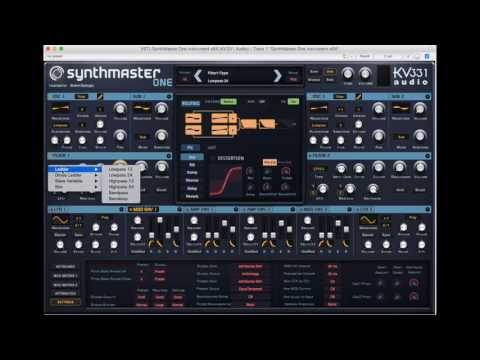
Task: Click the top large knob in OSC 2
Action: [378, 108]
